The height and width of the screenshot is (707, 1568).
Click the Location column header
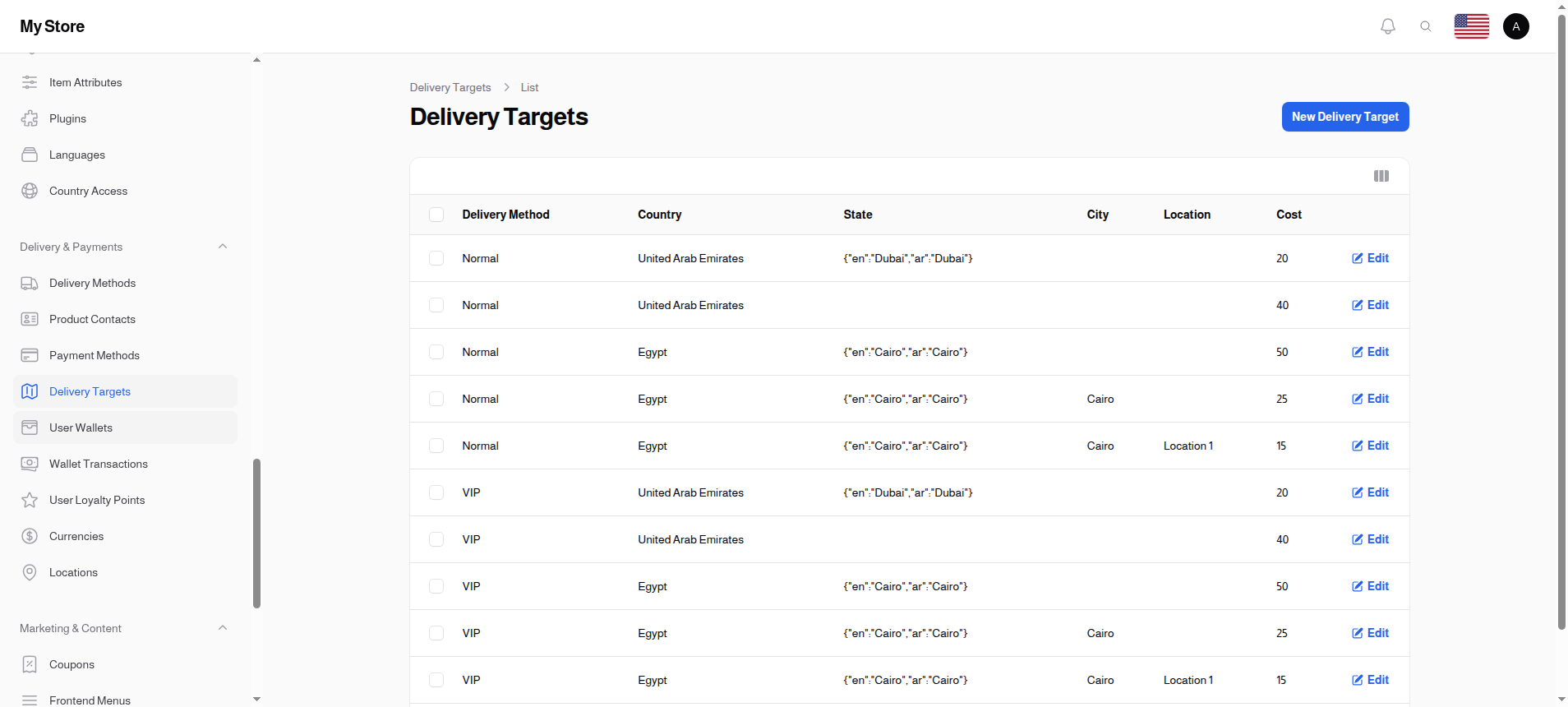[1187, 215]
